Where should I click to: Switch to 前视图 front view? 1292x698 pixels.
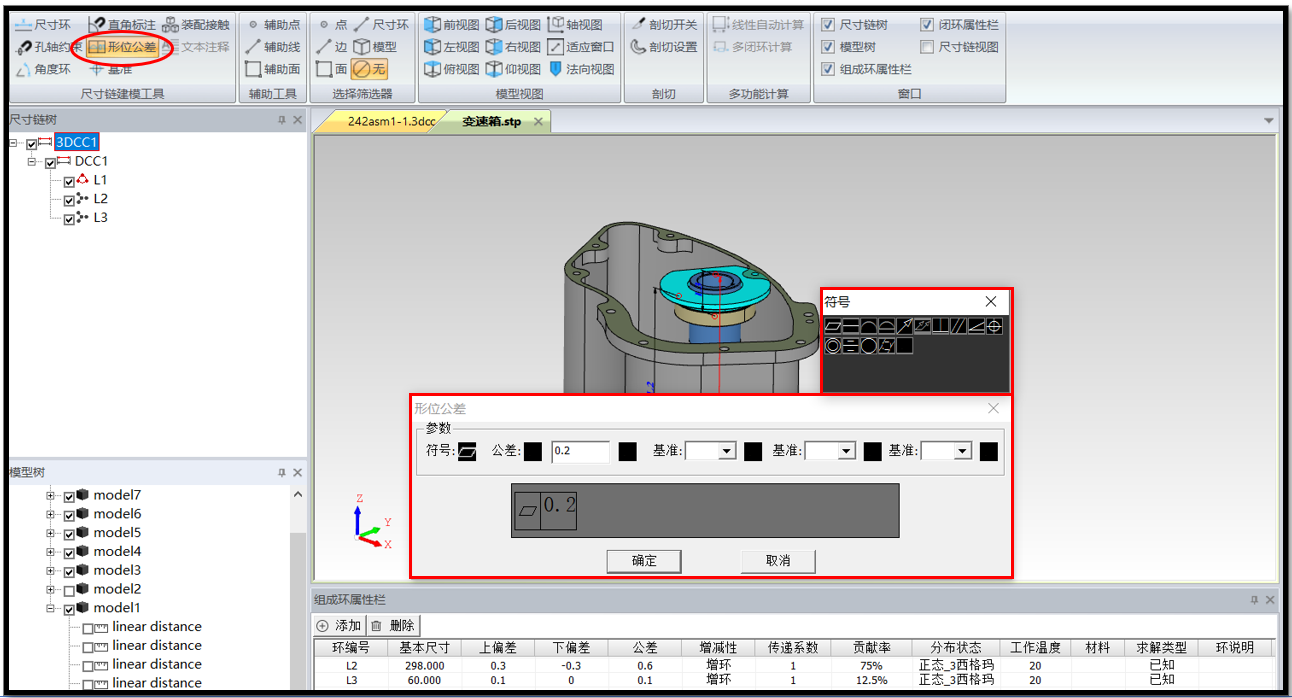450,23
